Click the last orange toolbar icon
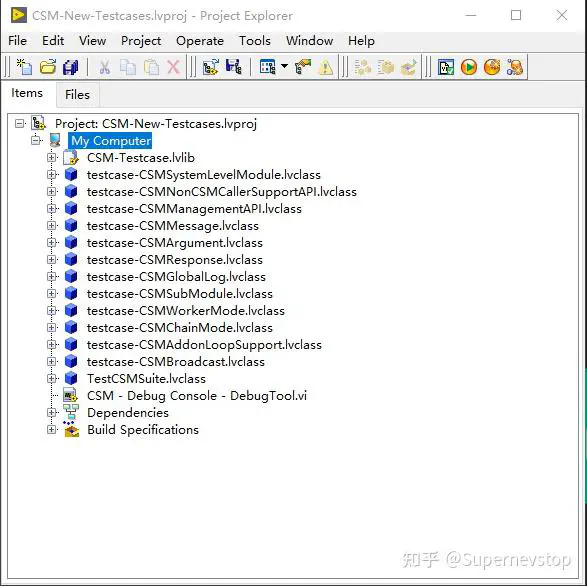587x586 pixels. tap(515, 67)
